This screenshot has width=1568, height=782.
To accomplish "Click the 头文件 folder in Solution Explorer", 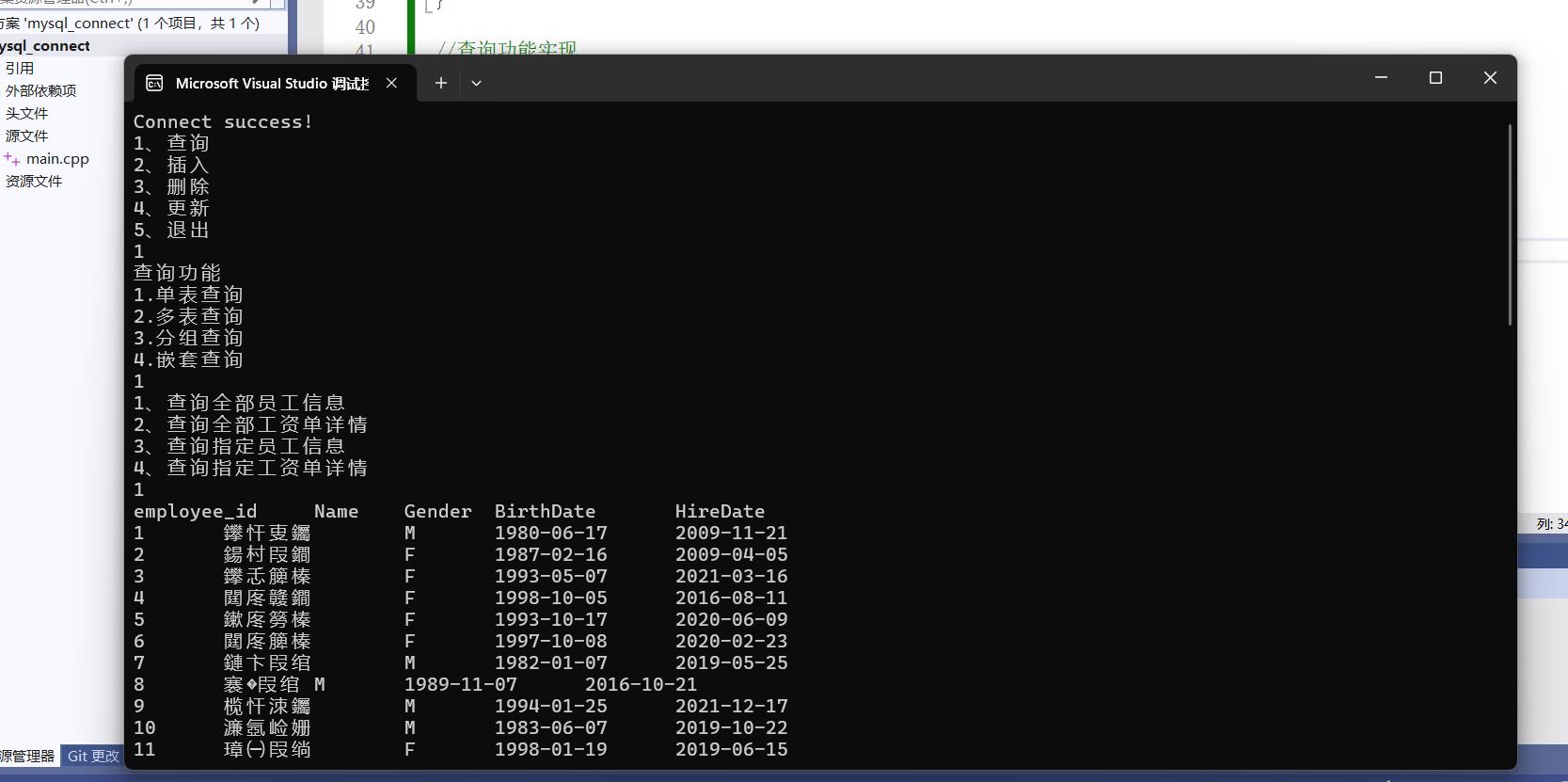I will tap(26, 114).
